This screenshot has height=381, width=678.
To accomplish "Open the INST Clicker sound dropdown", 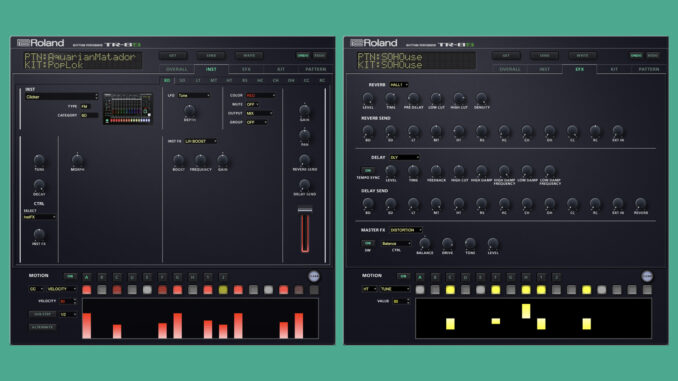I will (61, 97).
